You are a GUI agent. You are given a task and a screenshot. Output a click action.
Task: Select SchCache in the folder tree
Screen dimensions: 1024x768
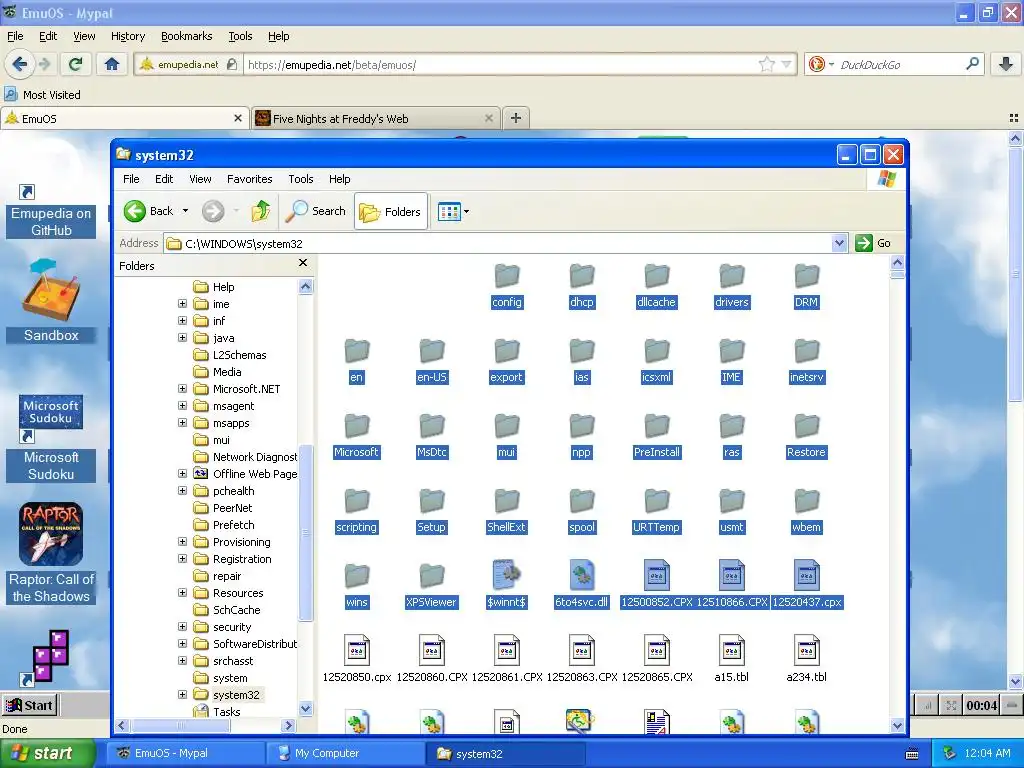[236, 610]
